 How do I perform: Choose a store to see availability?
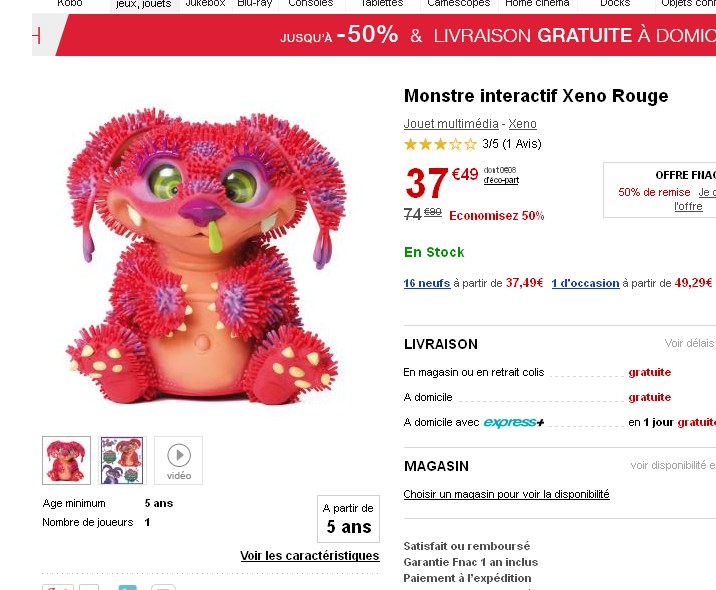(506, 494)
